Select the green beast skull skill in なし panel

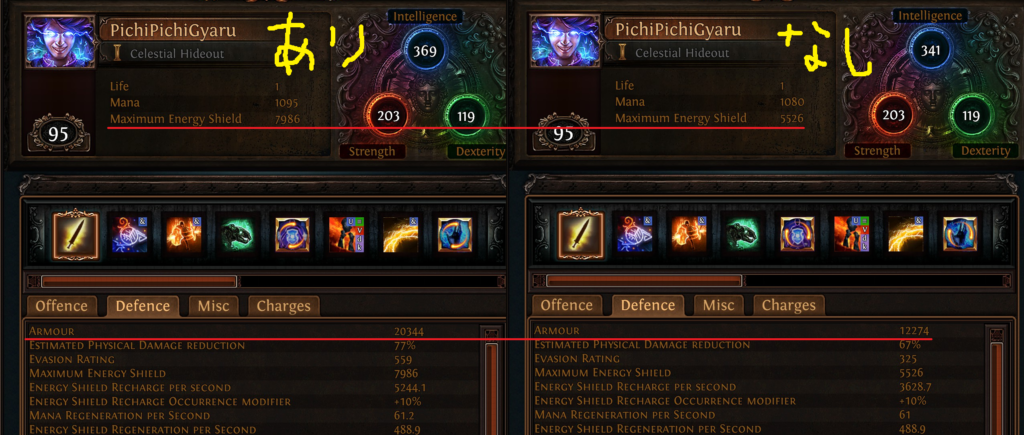click(743, 234)
